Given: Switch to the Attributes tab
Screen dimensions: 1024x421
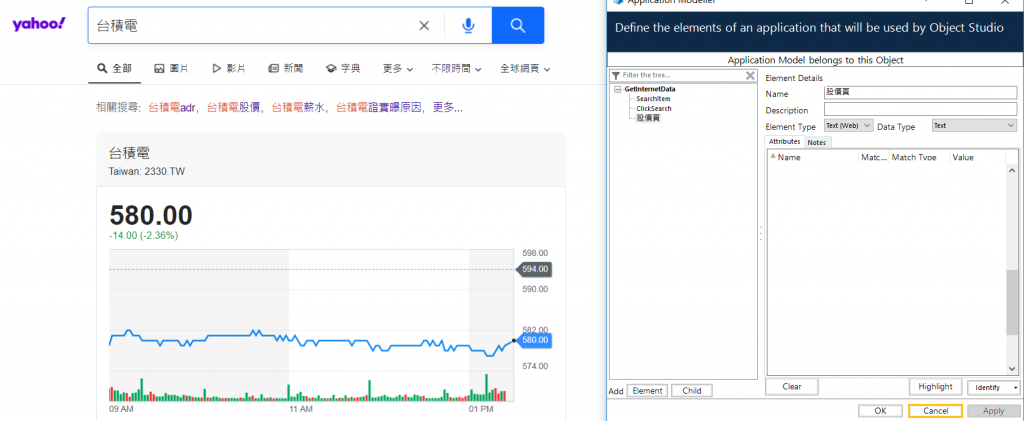Looking at the screenshot, I should 784,142.
